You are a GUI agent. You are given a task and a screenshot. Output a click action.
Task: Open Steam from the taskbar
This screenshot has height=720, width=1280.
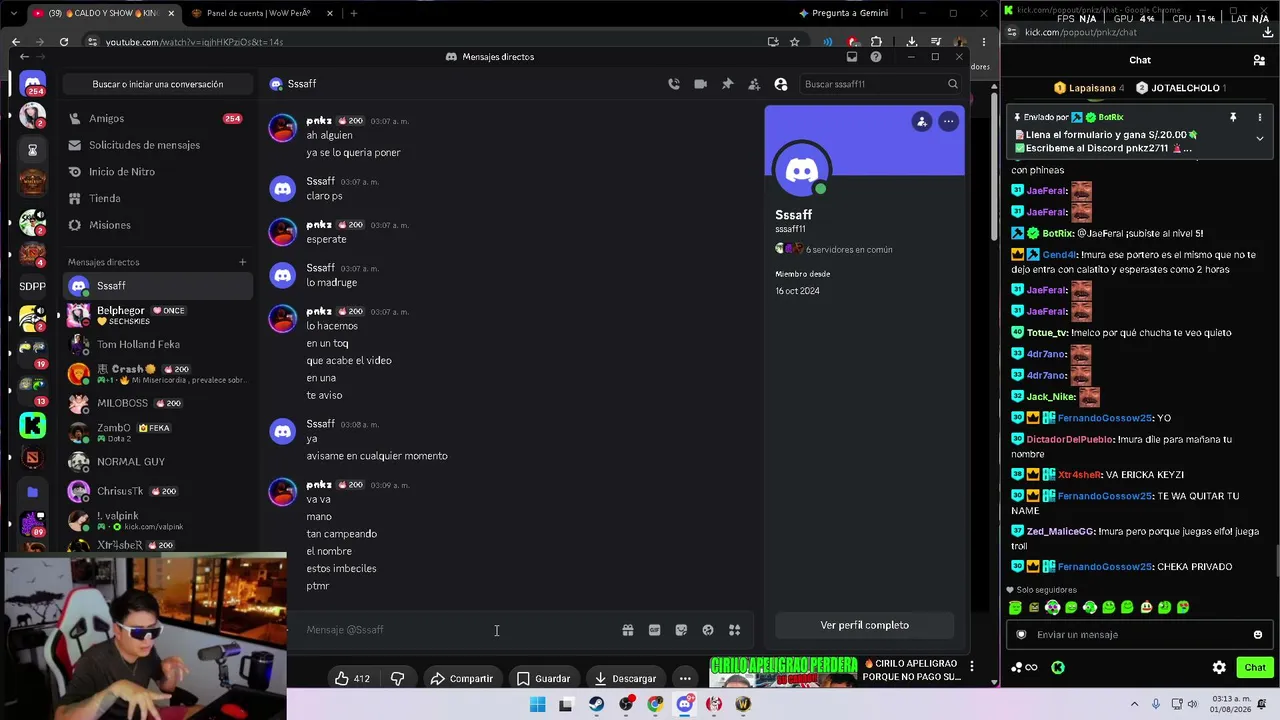[x=596, y=704]
